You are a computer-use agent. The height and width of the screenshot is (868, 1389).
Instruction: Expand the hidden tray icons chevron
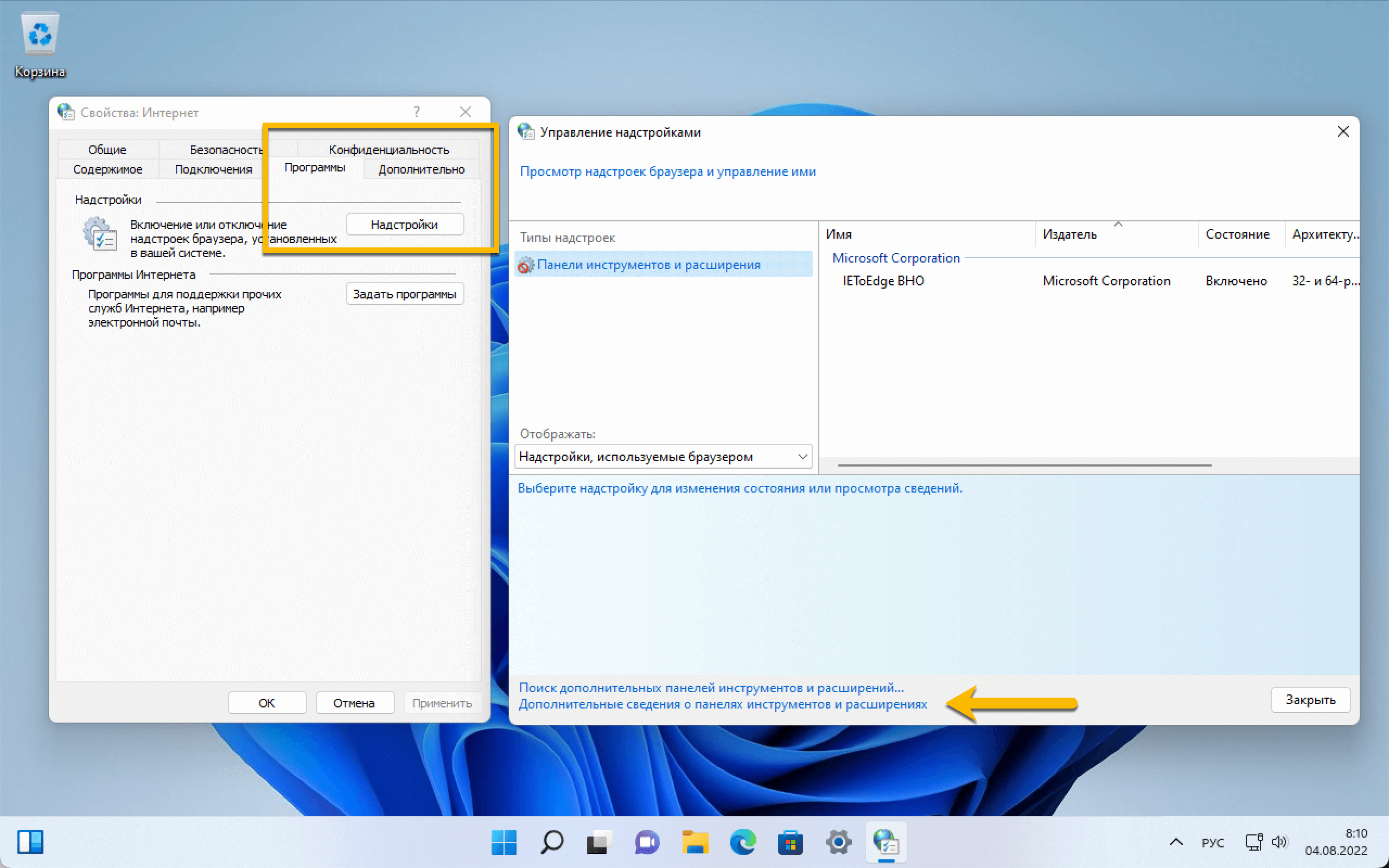click(x=1176, y=842)
